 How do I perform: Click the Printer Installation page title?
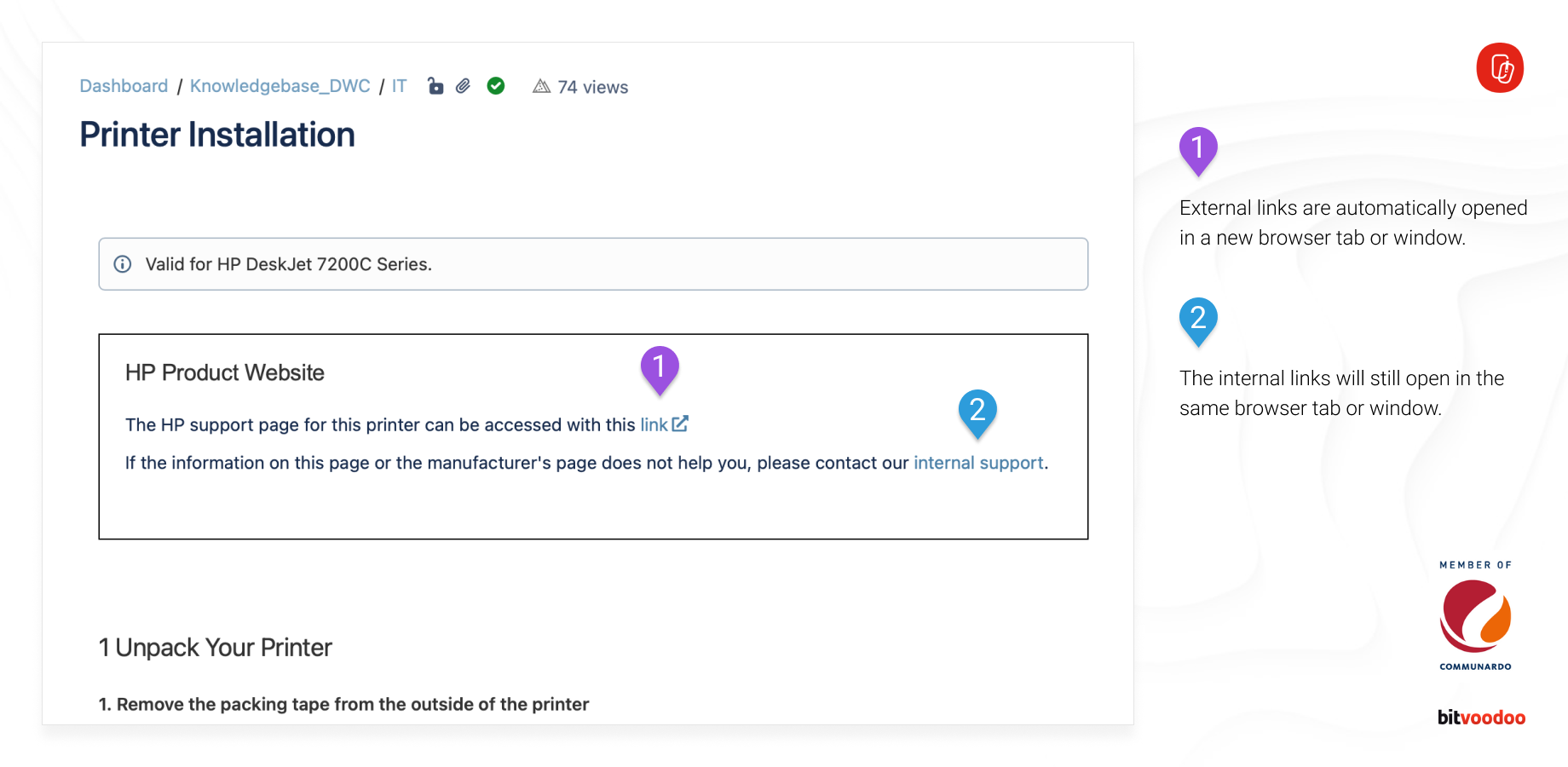(x=216, y=134)
